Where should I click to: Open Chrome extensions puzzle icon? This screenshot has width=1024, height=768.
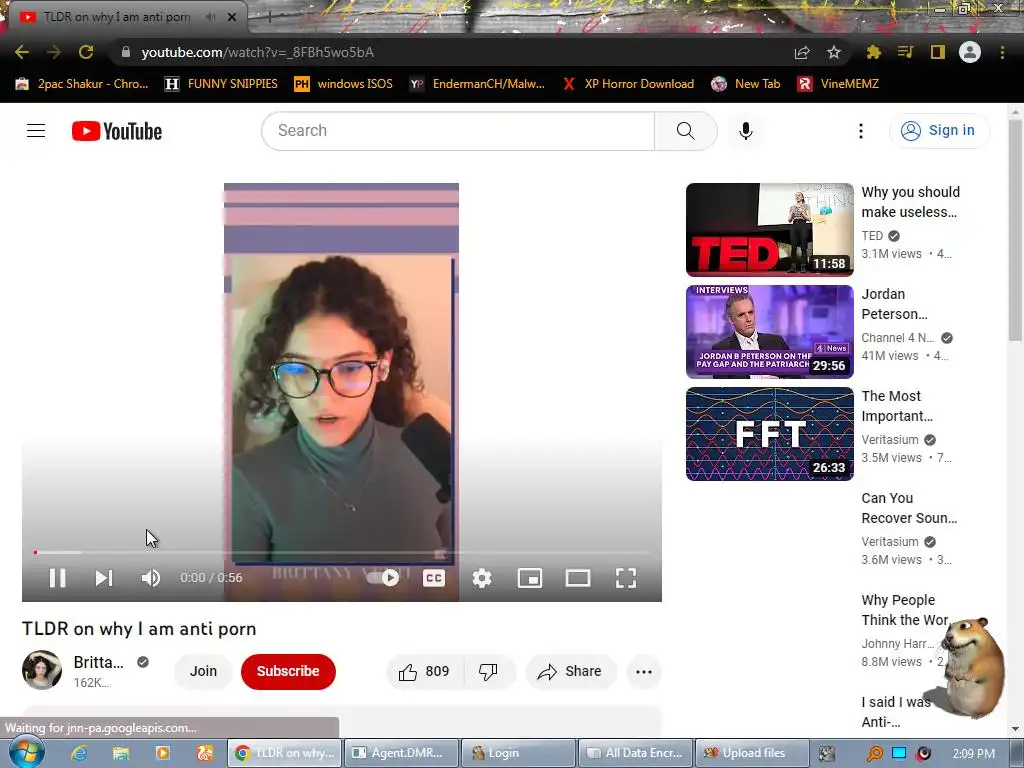point(873,52)
